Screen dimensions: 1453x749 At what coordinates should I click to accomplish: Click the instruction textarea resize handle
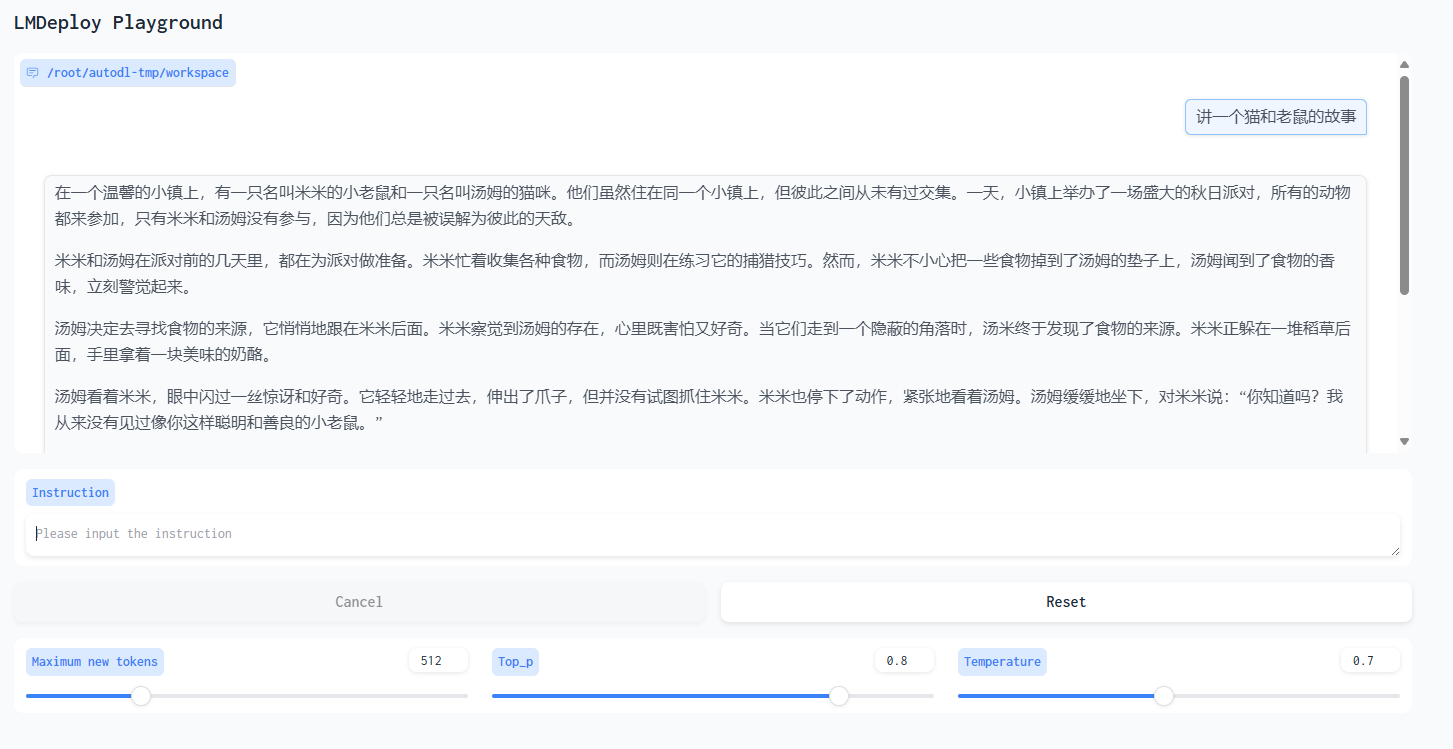tap(1394, 550)
